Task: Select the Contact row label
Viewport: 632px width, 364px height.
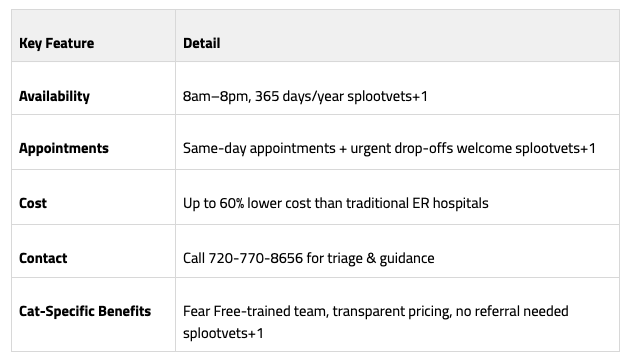Action: [x=43, y=258]
